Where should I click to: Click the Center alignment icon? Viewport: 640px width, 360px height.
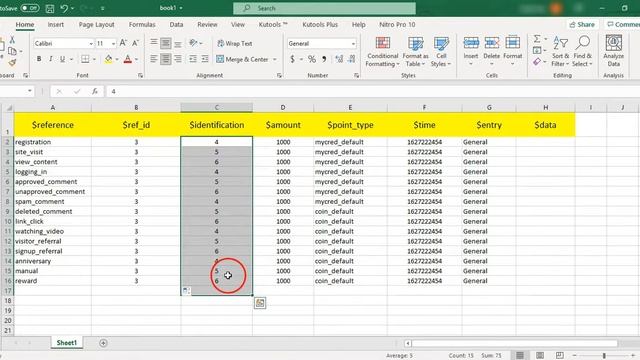coord(166,60)
